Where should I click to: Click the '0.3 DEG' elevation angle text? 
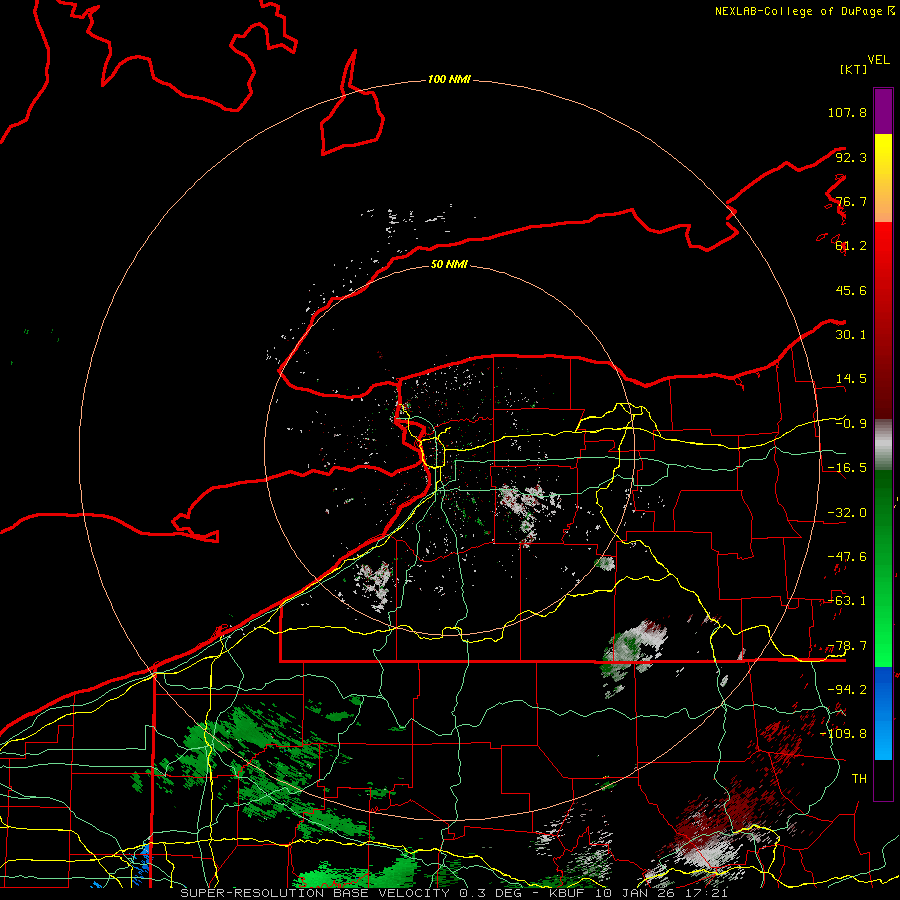(493, 893)
